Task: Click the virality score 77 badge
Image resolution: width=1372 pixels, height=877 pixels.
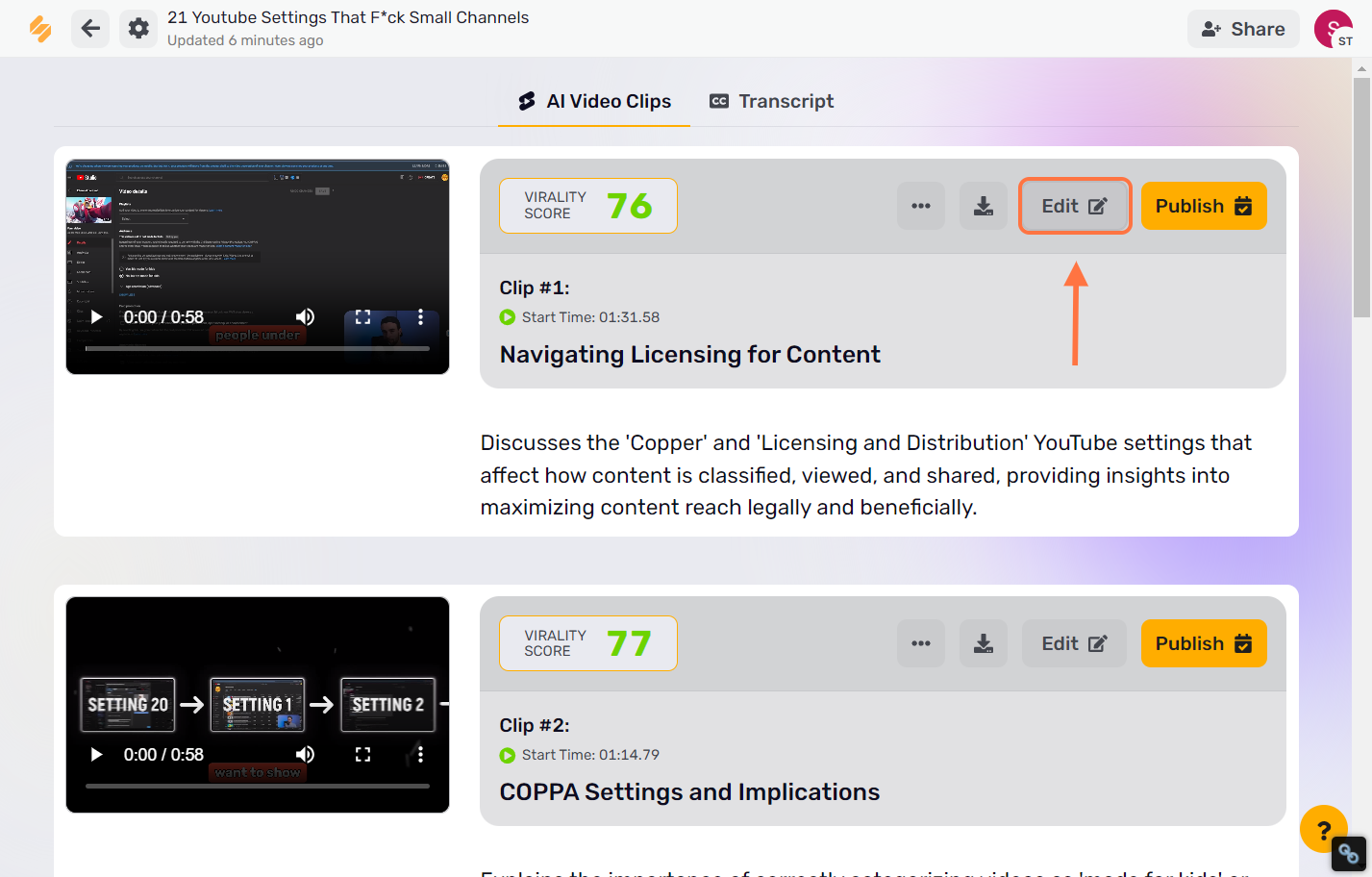Action: pyautogui.click(x=588, y=643)
